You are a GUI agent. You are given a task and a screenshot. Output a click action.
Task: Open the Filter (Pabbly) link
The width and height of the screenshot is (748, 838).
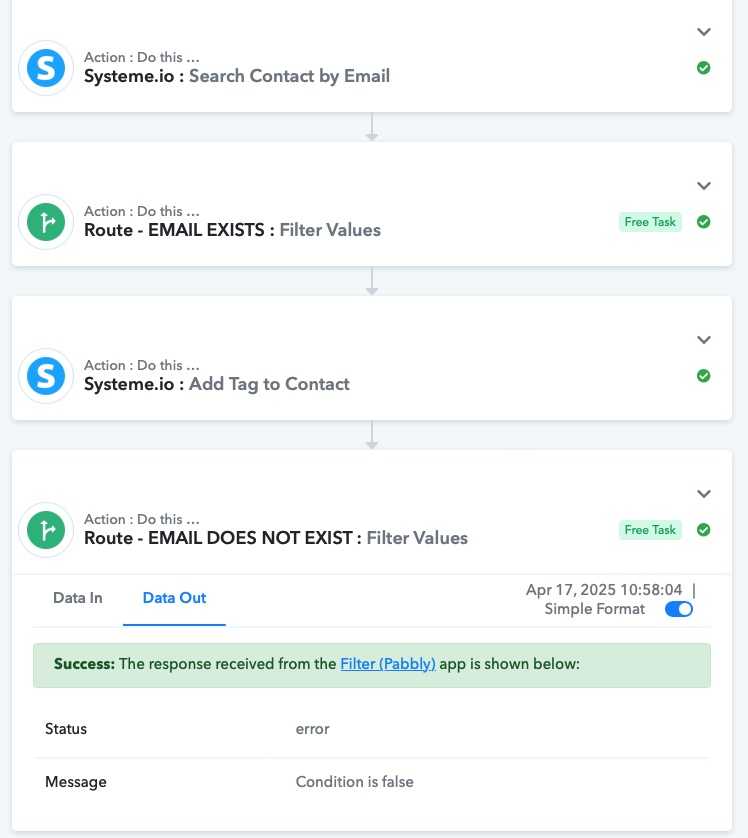pyautogui.click(x=388, y=663)
